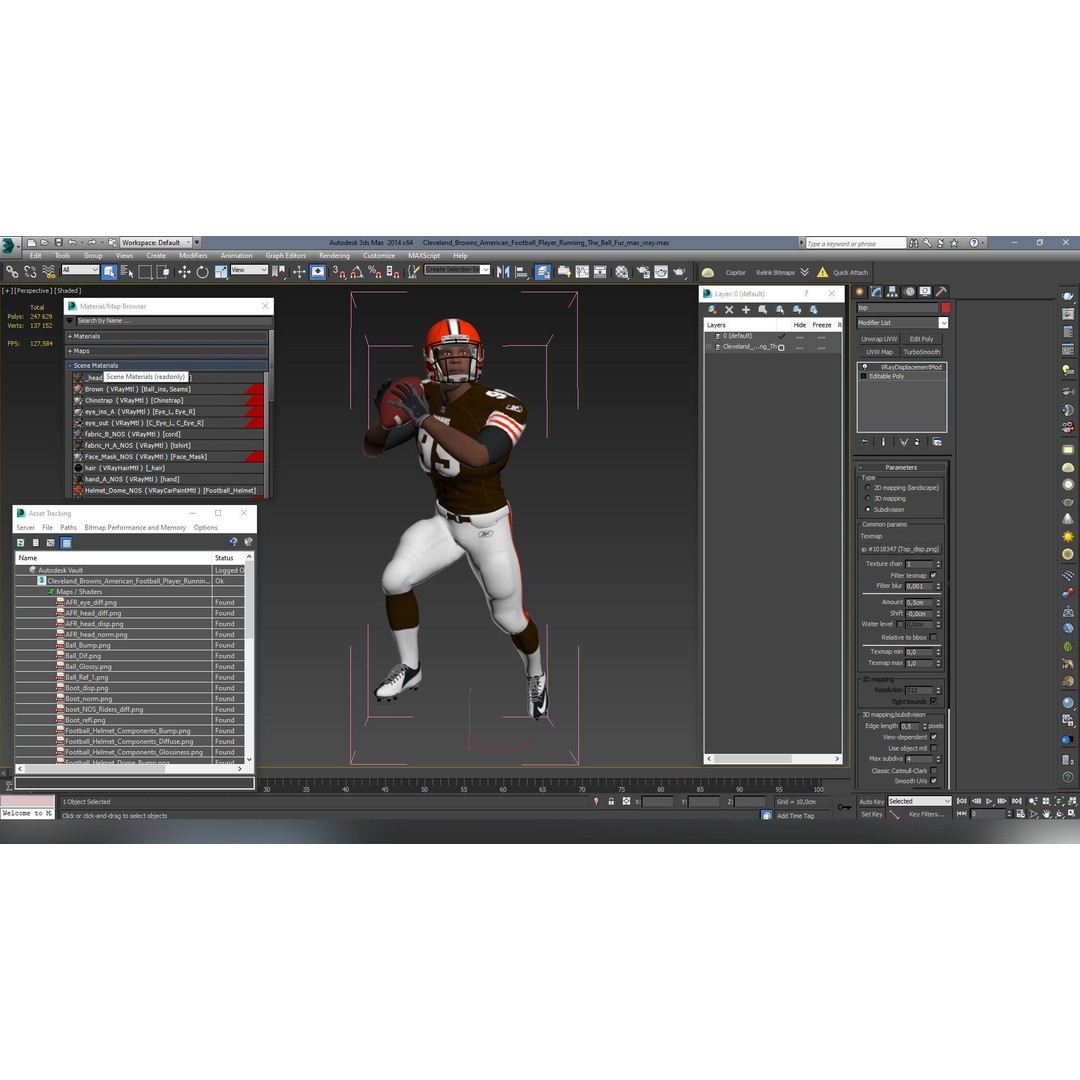Toggle Smooth UVs checkbox

pos(933,781)
